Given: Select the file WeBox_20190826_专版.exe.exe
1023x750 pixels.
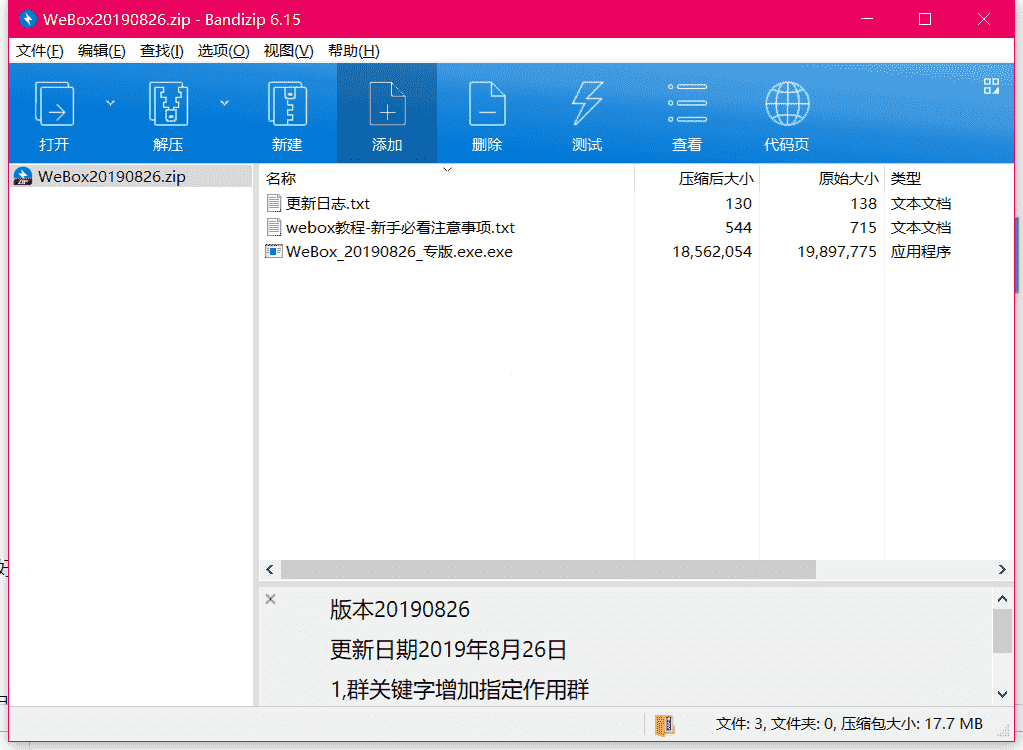Looking at the screenshot, I should pos(399,252).
